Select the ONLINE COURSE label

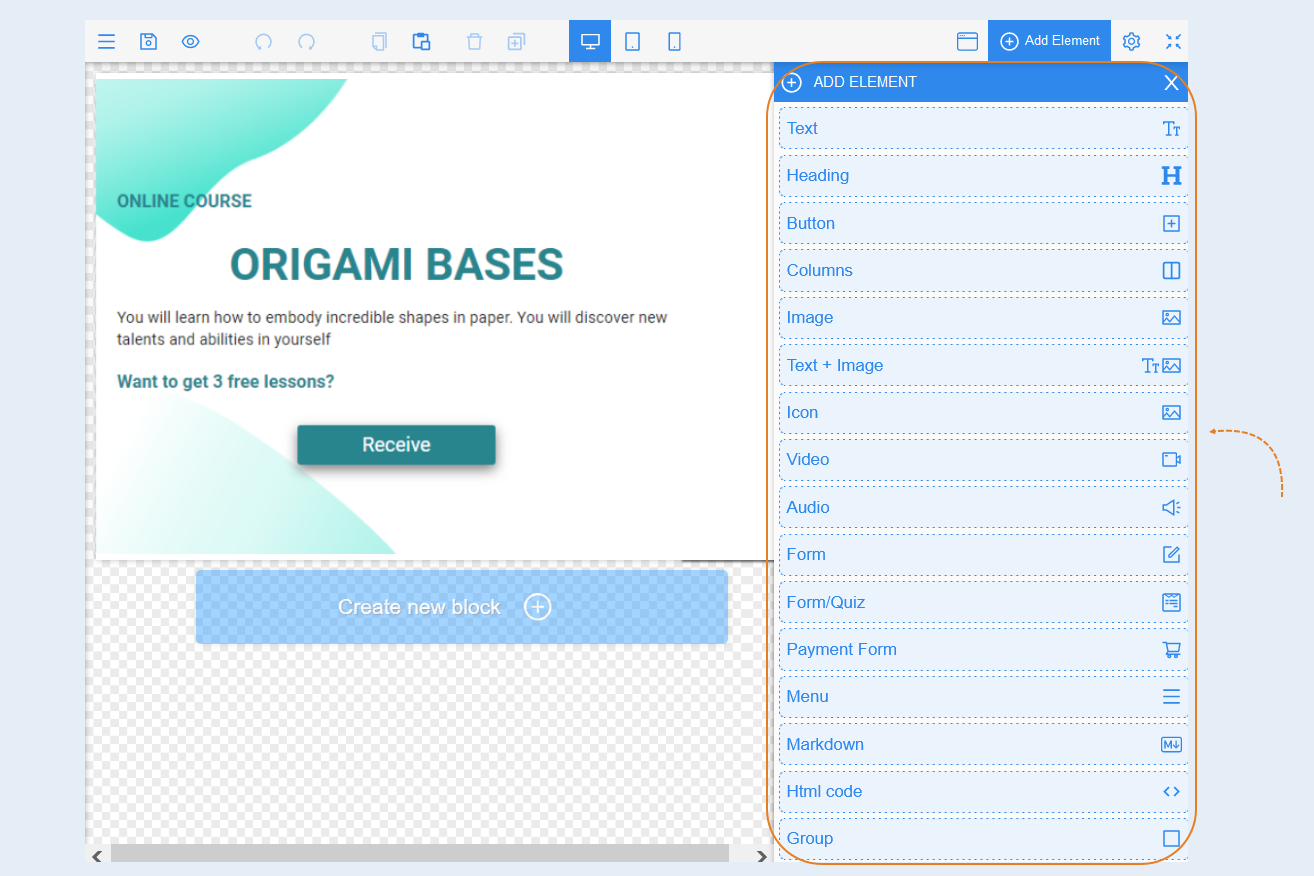point(184,201)
